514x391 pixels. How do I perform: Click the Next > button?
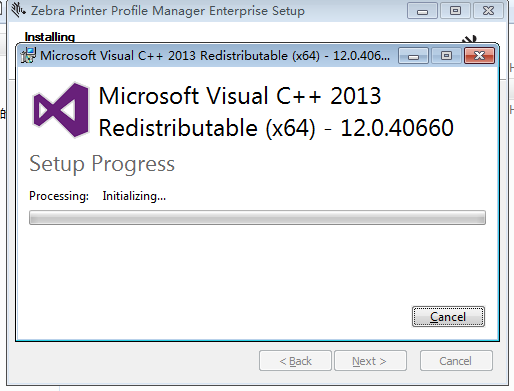pos(370,361)
